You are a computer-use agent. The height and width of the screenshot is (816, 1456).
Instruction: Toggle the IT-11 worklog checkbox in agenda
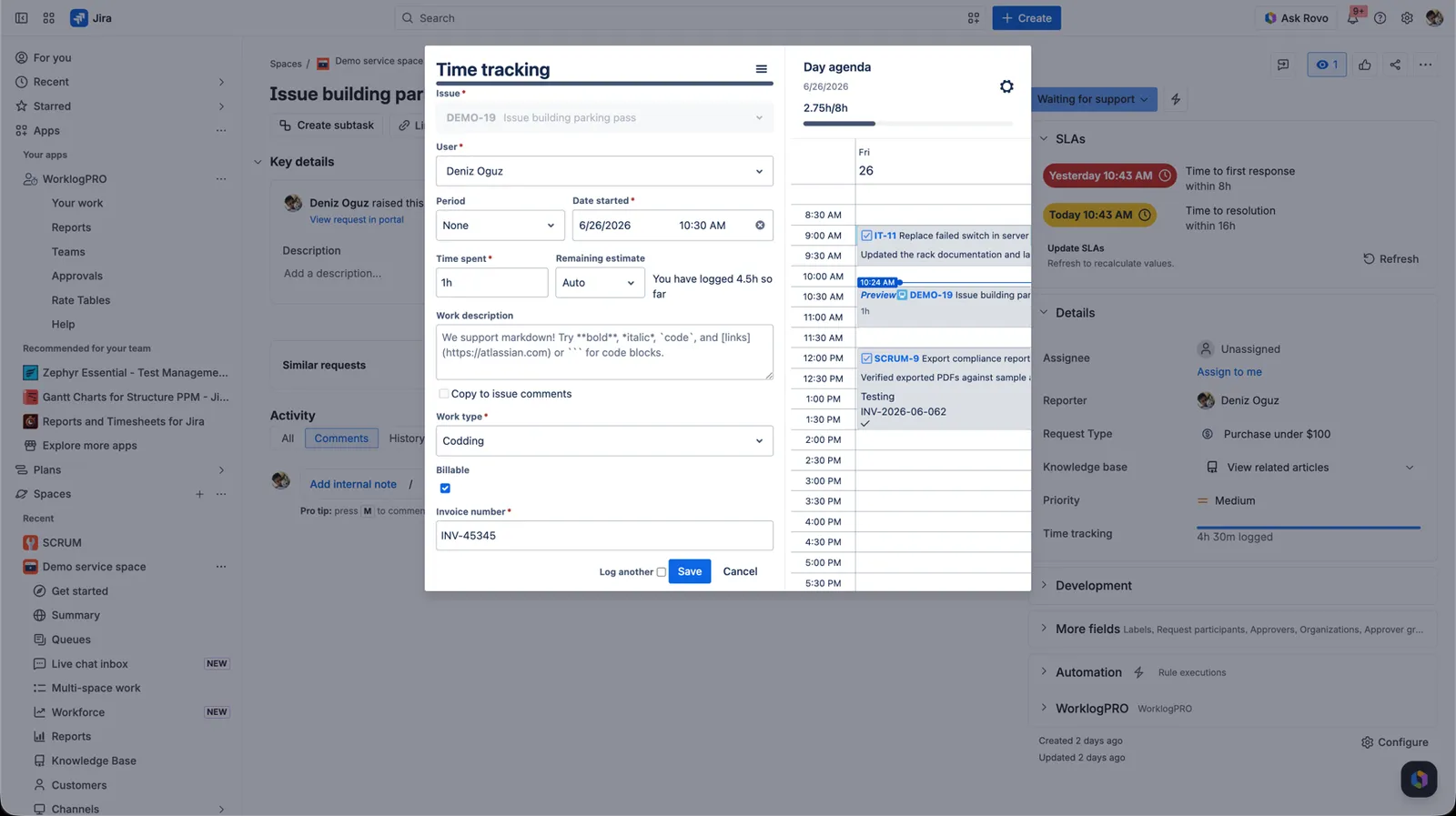click(x=866, y=236)
